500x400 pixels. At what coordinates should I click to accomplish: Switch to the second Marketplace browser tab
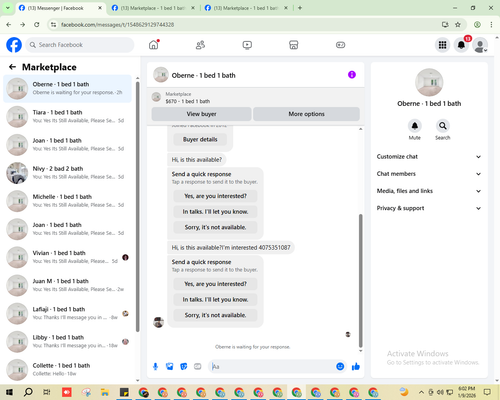[153, 8]
